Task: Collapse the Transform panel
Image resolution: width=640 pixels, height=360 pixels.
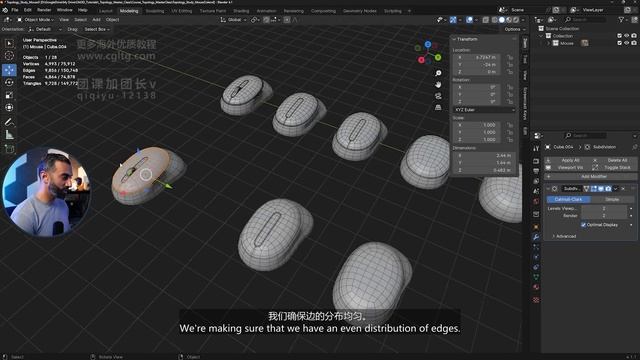Action: 454,39
